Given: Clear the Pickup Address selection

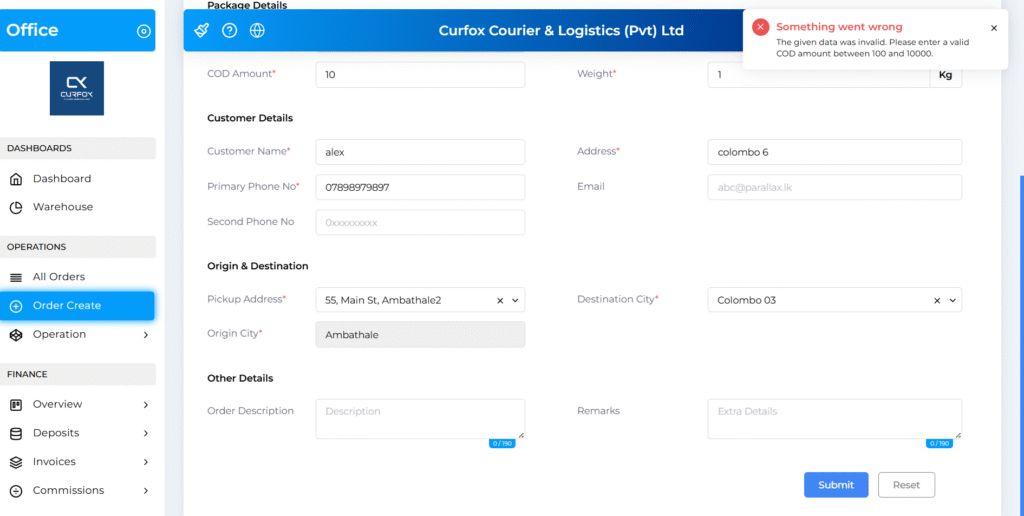Looking at the screenshot, I should [500, 300].
